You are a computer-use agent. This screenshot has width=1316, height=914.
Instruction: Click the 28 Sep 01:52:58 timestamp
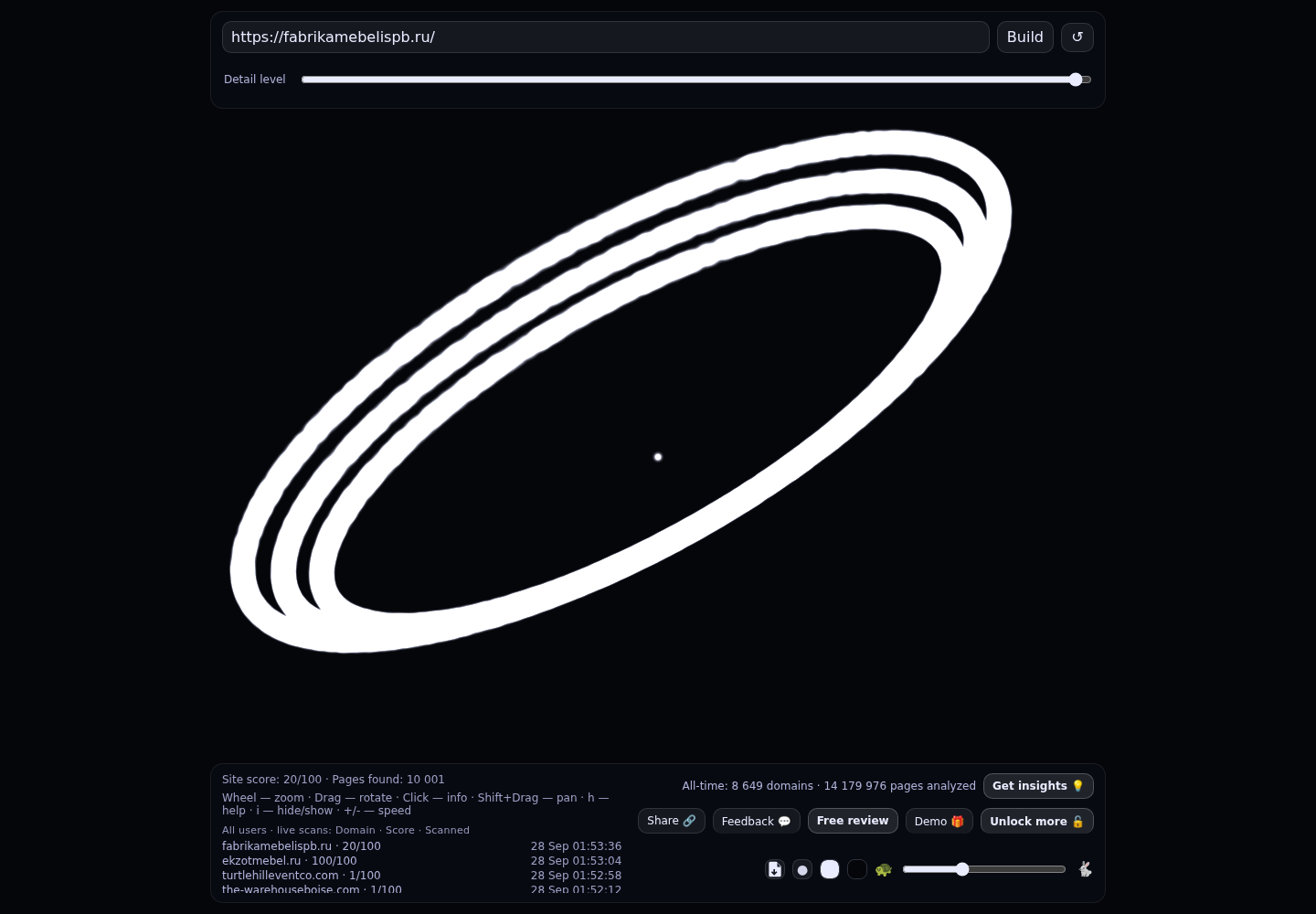pos(576,876)
